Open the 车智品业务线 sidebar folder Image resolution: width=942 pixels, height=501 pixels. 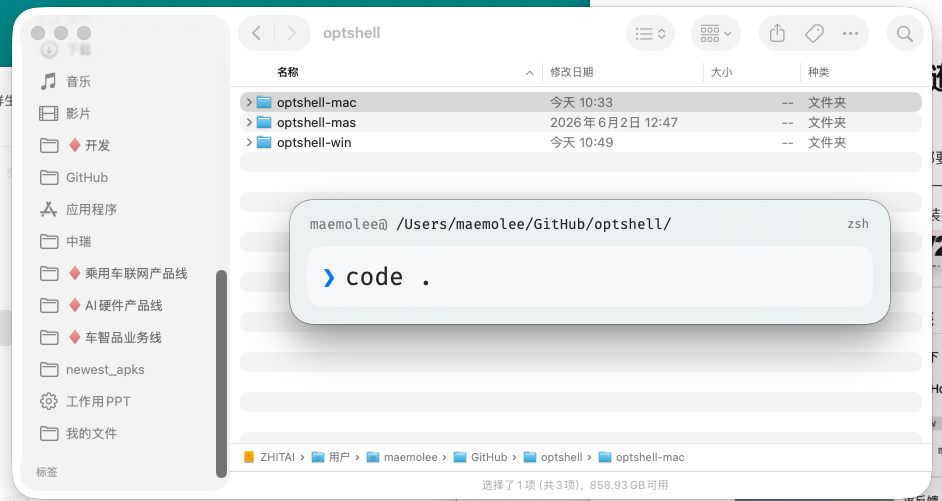pyautogui.click(x=123, y=338)
